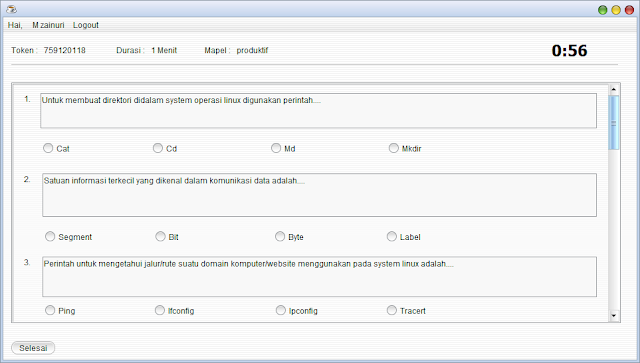Click the vertical scrollbar thumb

pyautogui.click(x=613, y=122)
